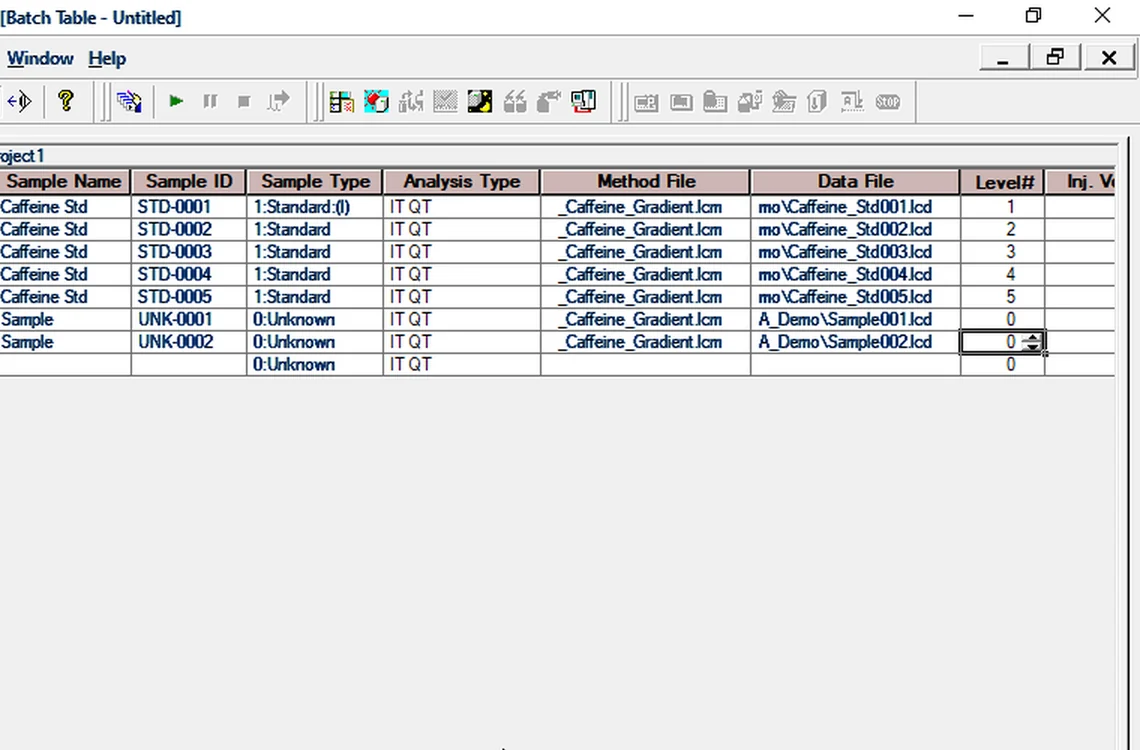
Task: Click the grayed checkered square toolbar icon
Action: (x=445, y=101)
